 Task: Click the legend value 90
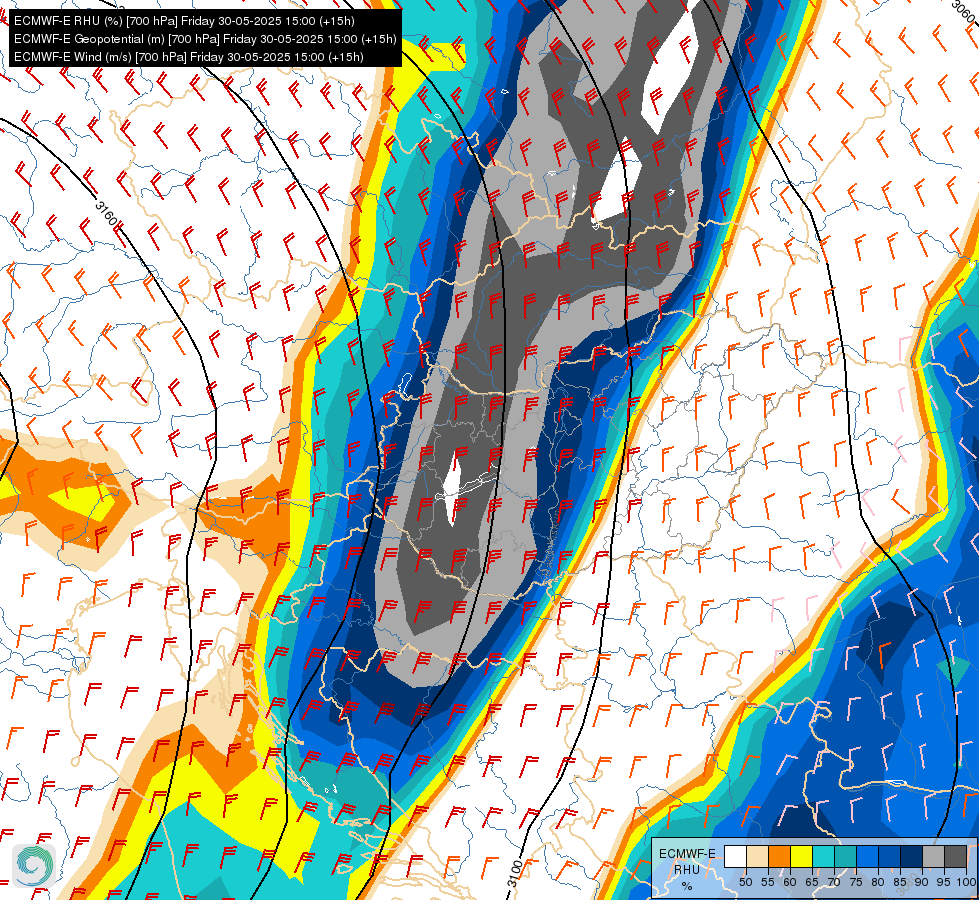pos(921,882)
